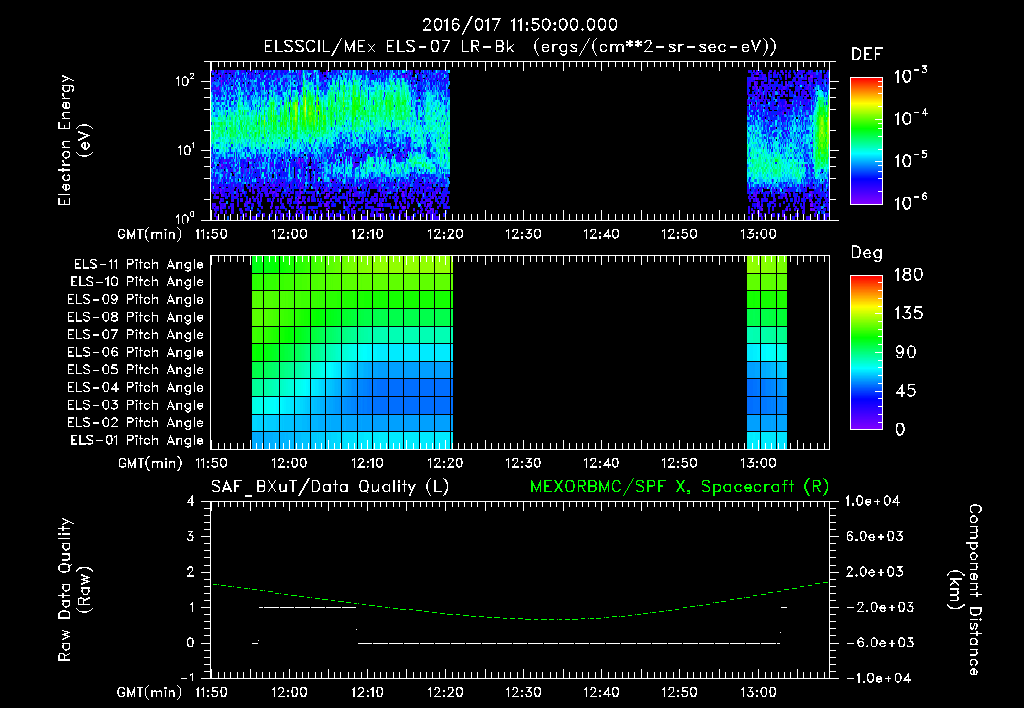This screenshot has width=1024, height=708.
Task: Click the ELS-01 Pitch Angle row label
Action: pos(137,441)
